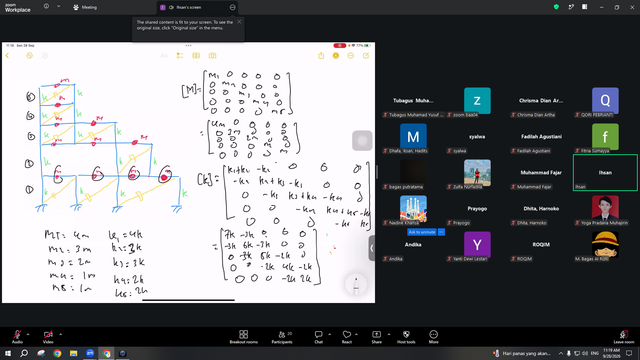Open the React emoji picker
Viewport: 640px width, 360px height.
coord(347,337)
